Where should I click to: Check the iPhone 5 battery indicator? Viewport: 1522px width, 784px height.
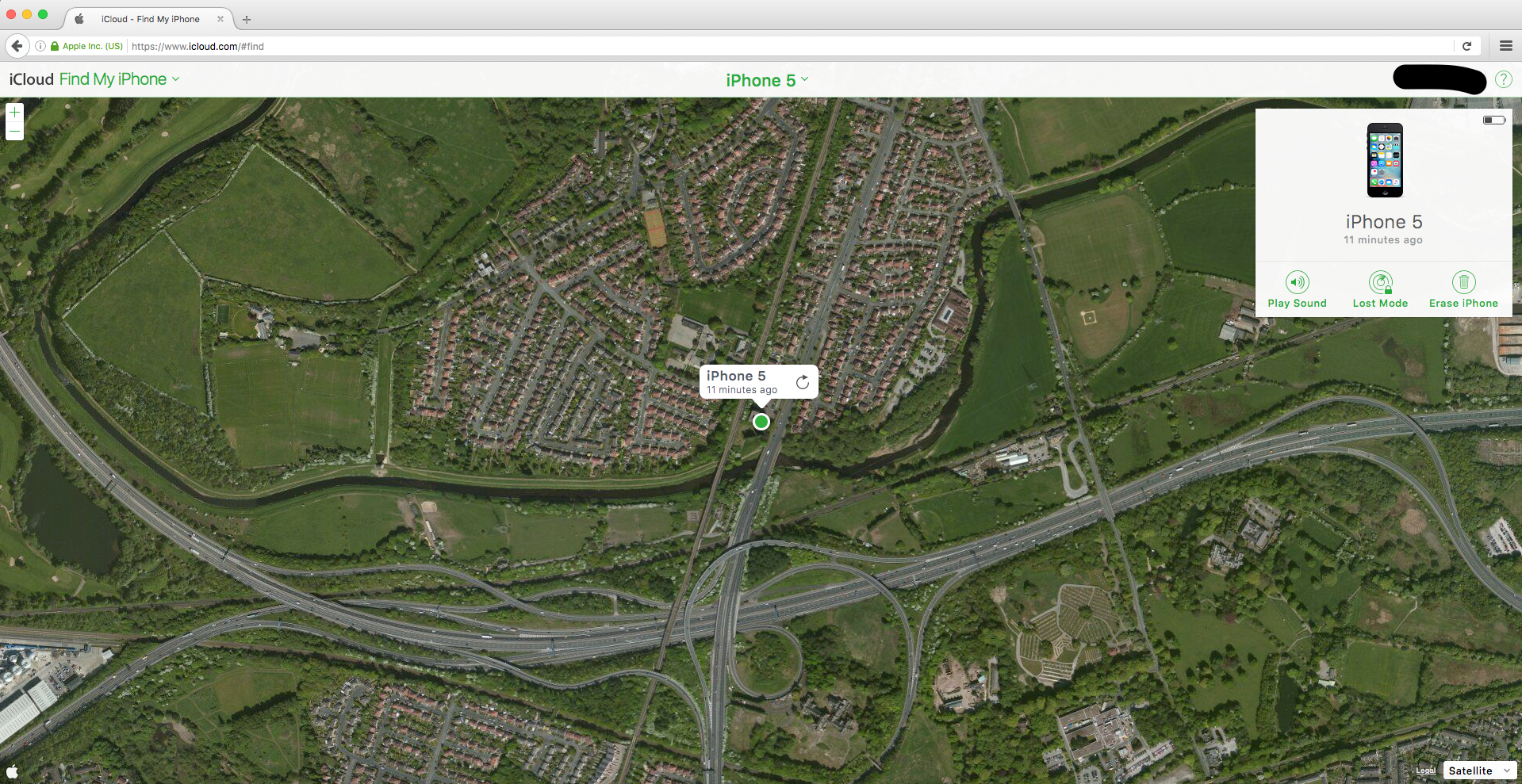point(1494,120)
